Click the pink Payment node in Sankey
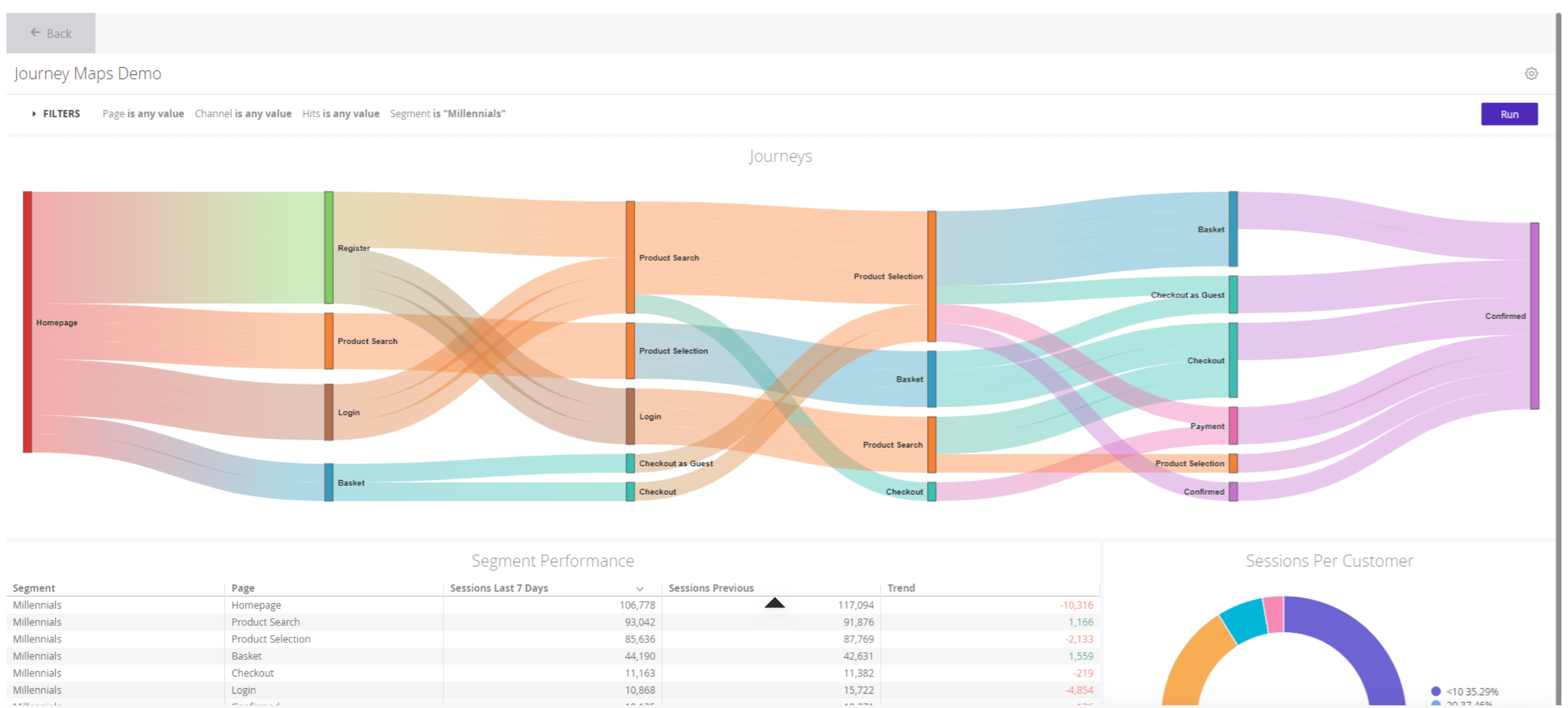This screenshot has height=708, width=1568. click(1233, 426)
